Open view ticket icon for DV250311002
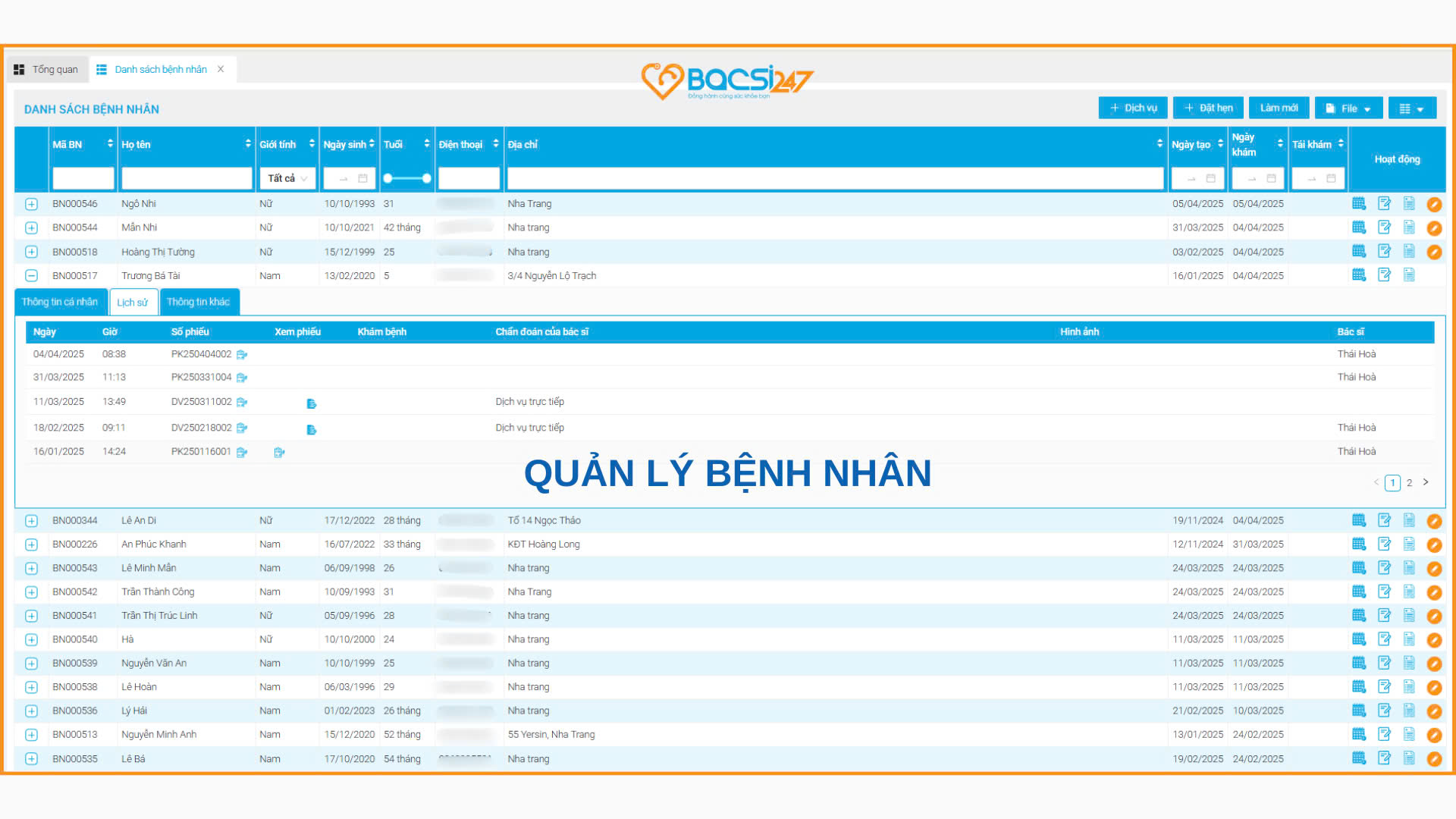The image size is (1456, 819). pos(311,403)
